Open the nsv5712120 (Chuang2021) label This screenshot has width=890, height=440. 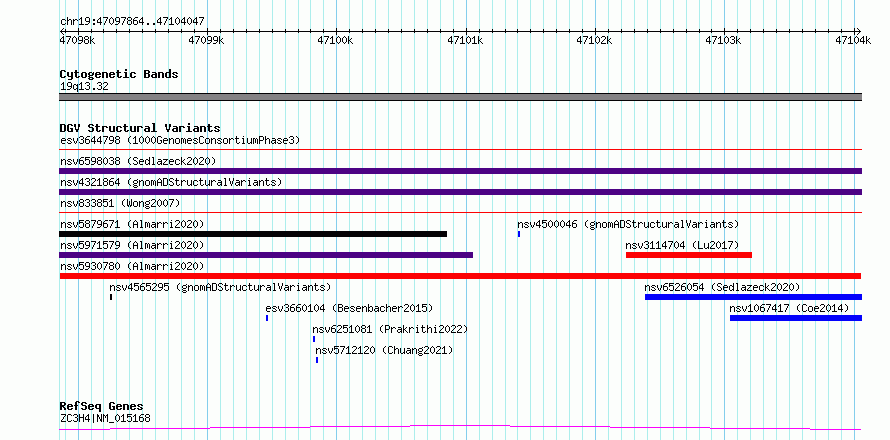point(384,350)
